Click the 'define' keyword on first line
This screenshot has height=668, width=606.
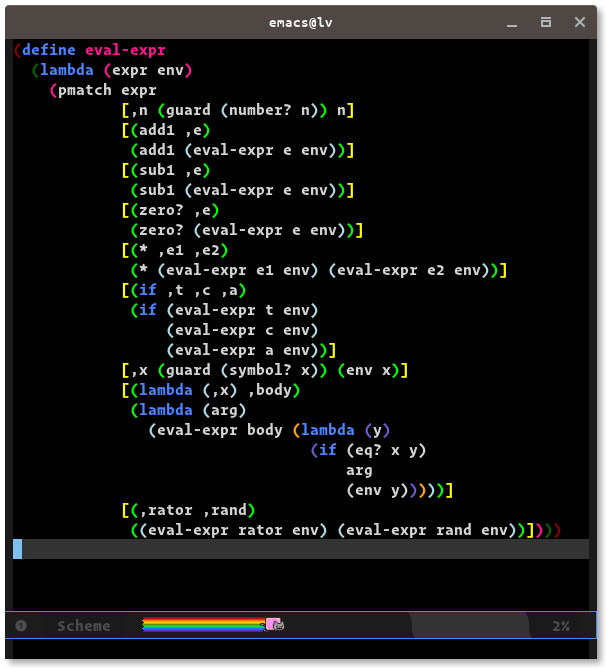(49, 50)
